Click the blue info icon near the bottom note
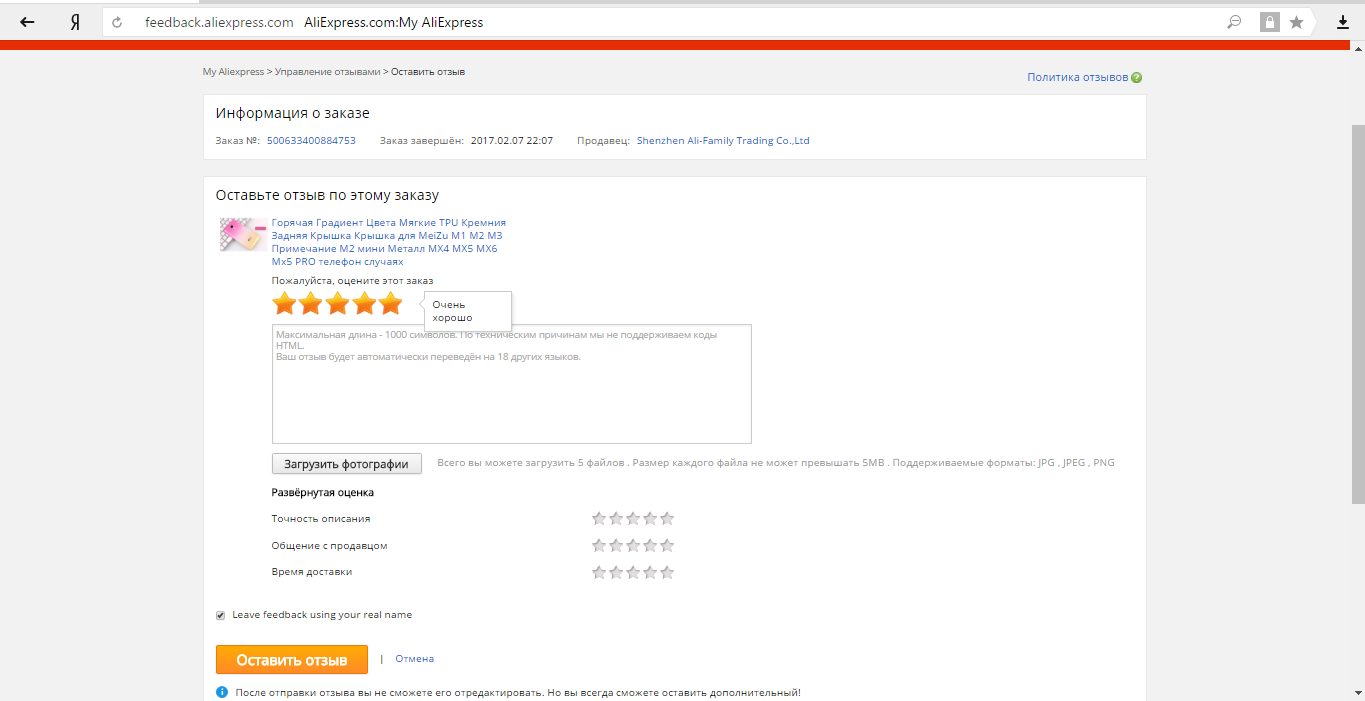The image size is (1365, 701). point(222,692)
